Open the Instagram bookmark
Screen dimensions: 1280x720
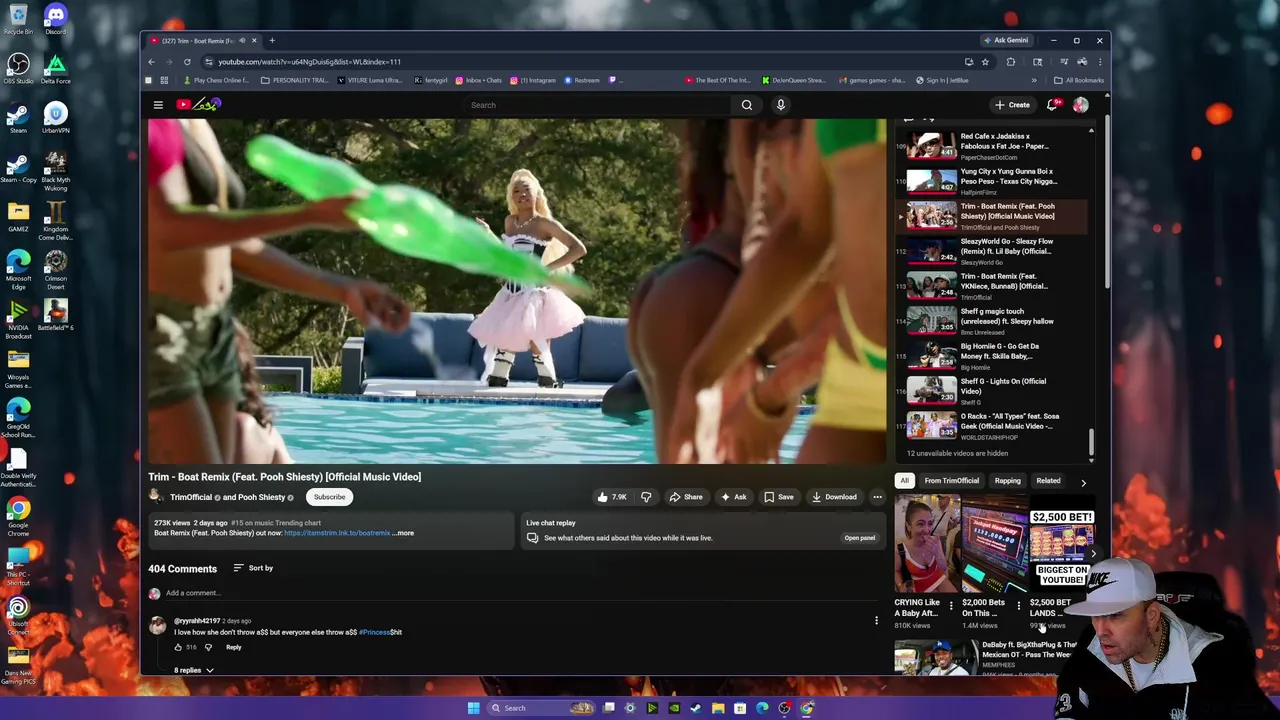coord(532,80)
